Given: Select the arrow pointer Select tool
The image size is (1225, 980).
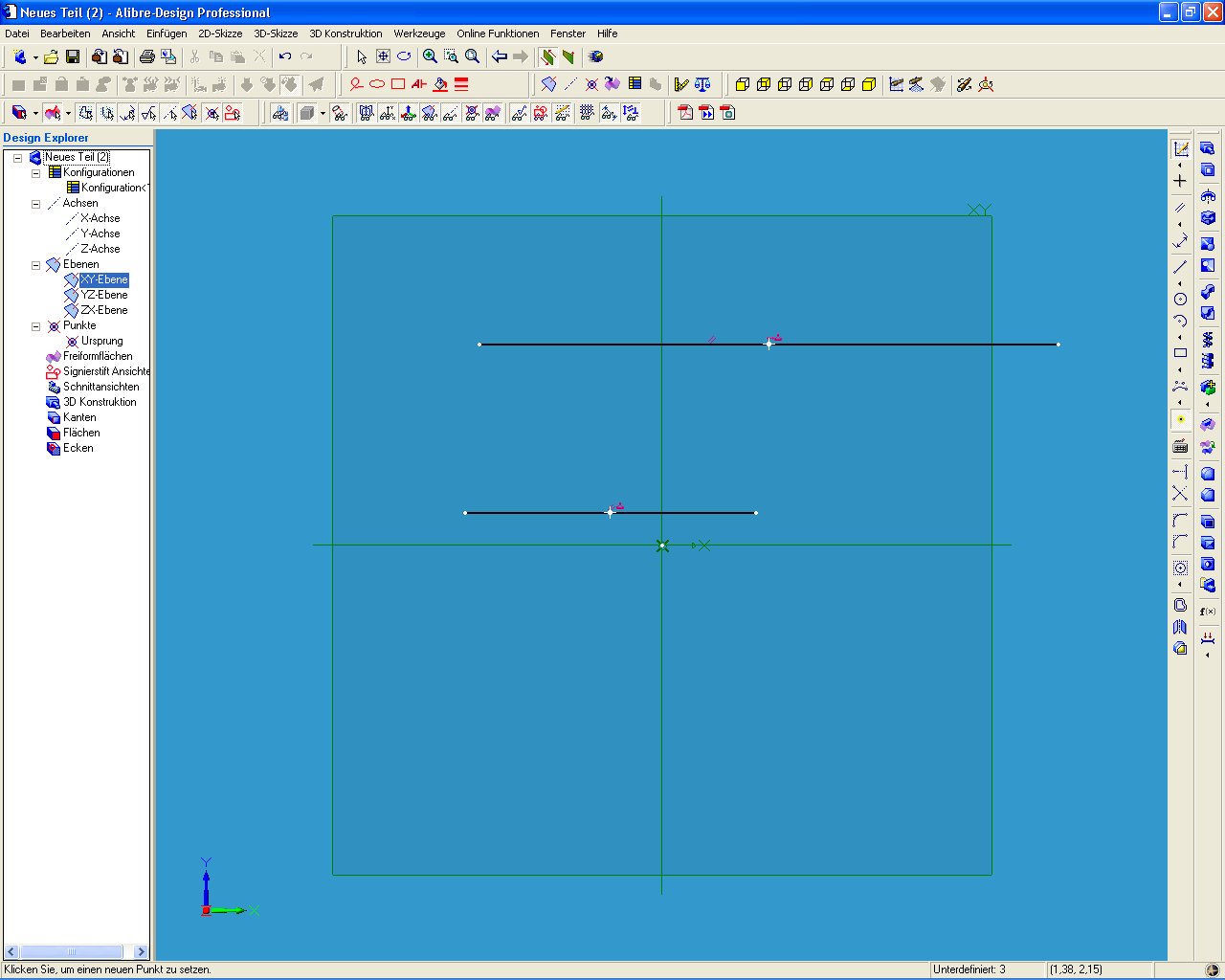Looking at the screenshot, I should (x=362, y=57).
